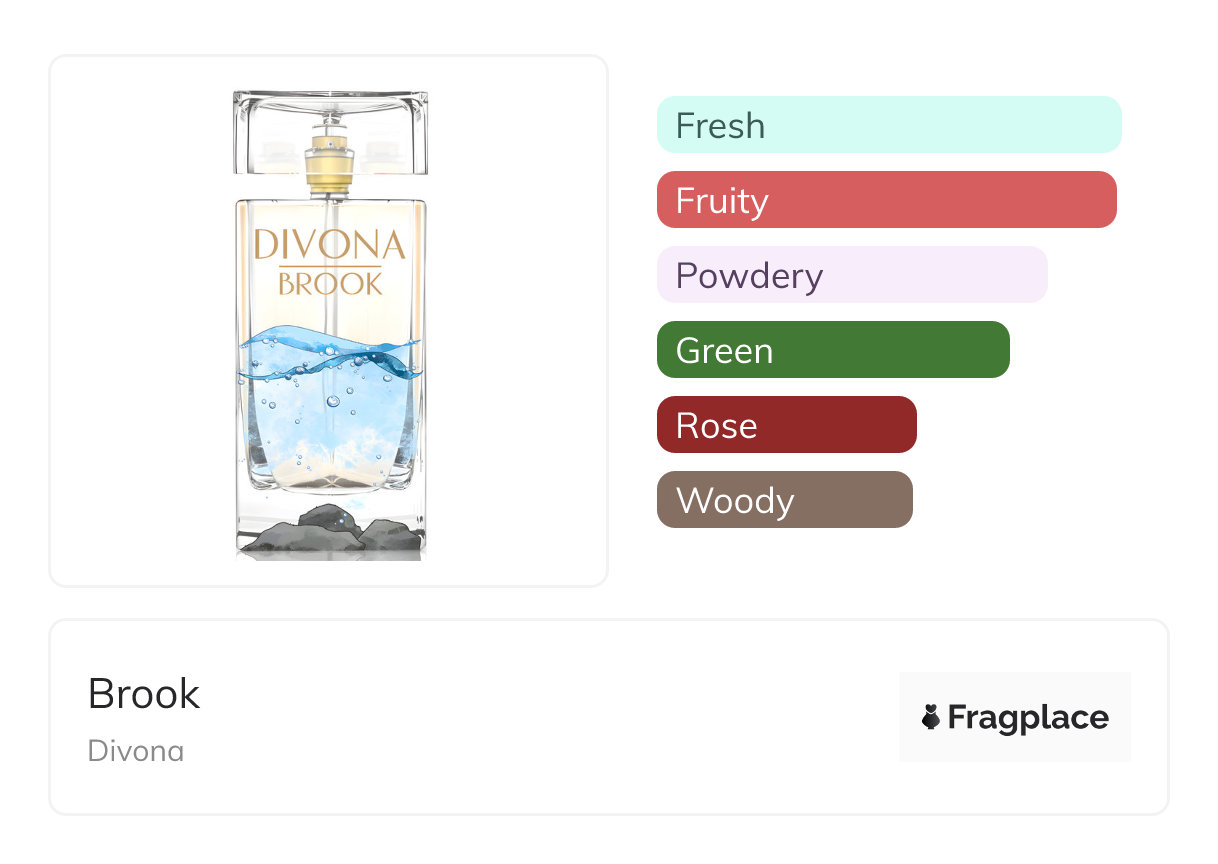Click the white space left of the bottle

point(140,320)
